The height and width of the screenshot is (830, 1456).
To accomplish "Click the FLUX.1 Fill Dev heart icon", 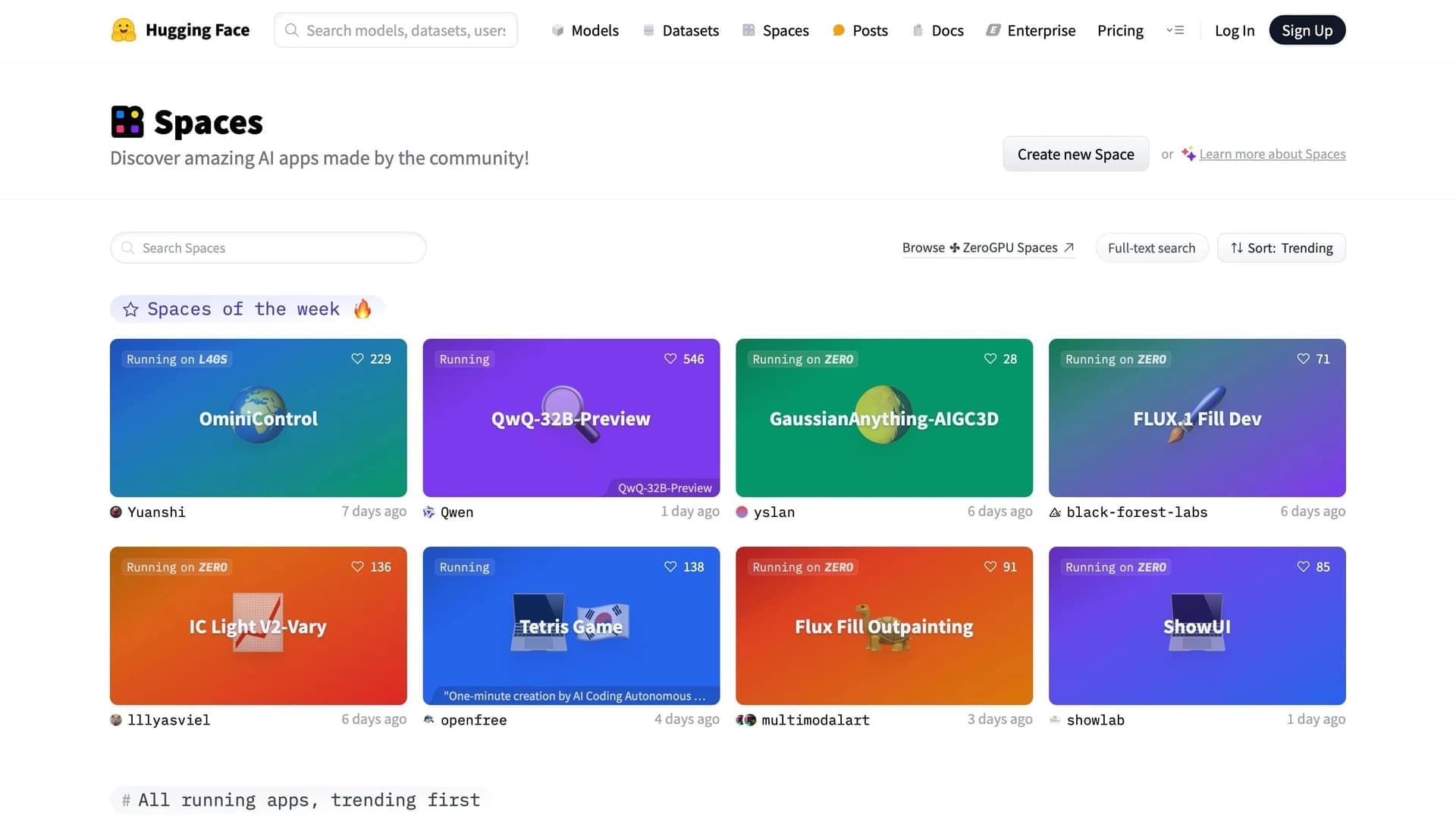I will (x=1303, y=359).
